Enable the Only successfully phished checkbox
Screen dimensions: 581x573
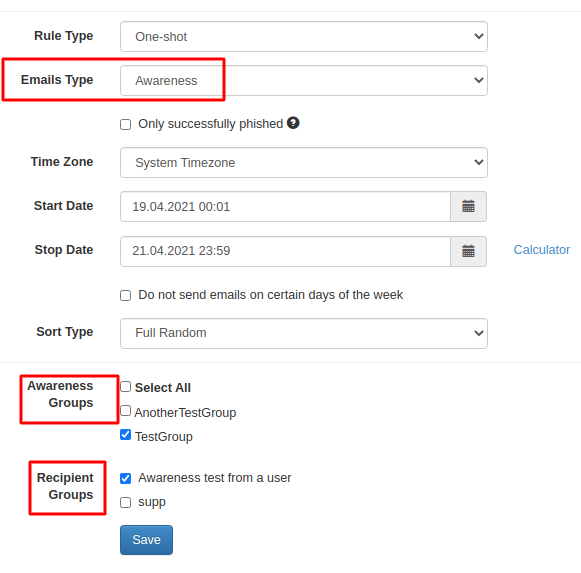(126, 124)
